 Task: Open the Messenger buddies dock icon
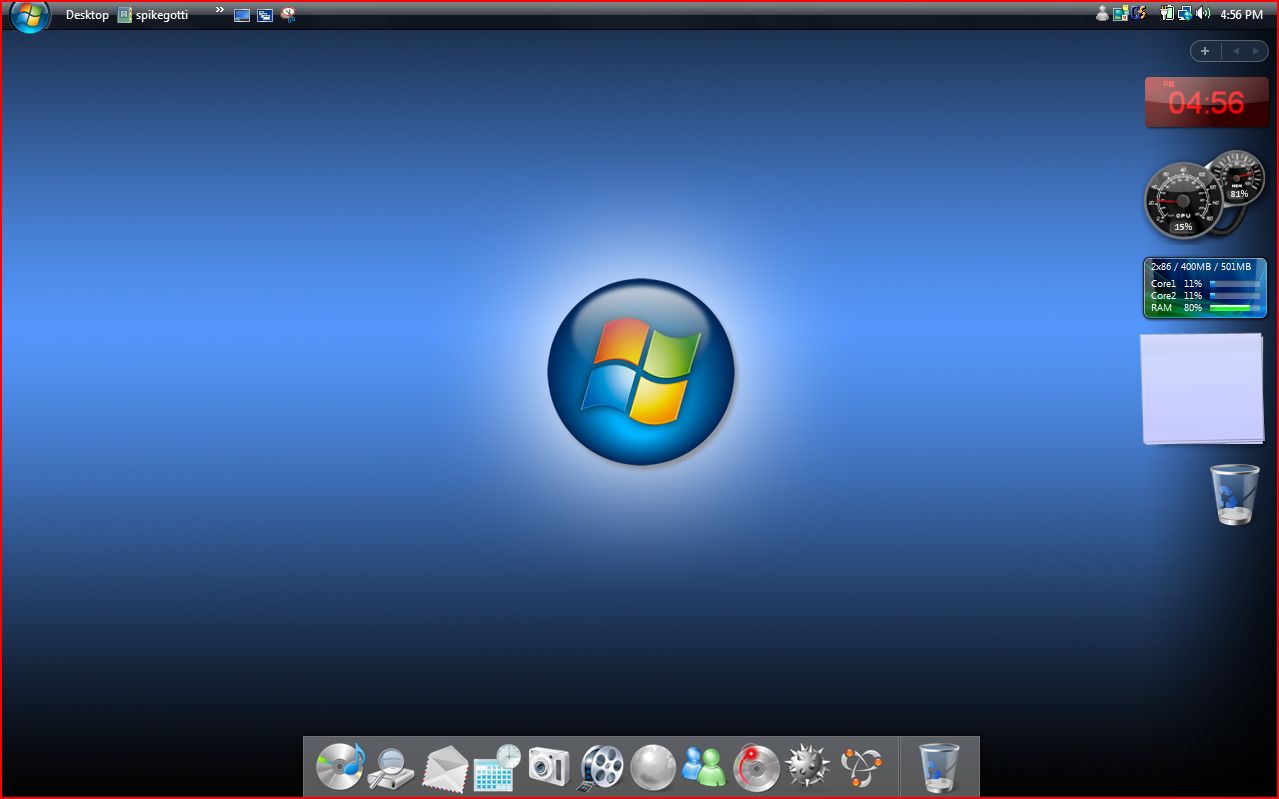(x=705, y=767)
